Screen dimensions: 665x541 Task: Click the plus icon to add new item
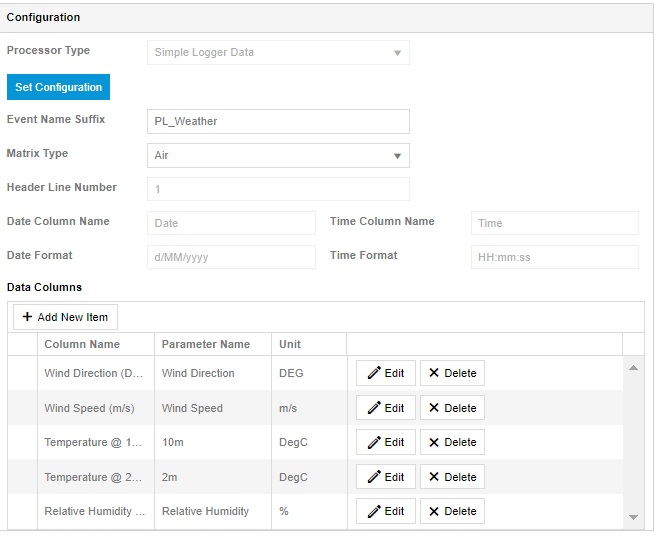click(x=27, y=317)
